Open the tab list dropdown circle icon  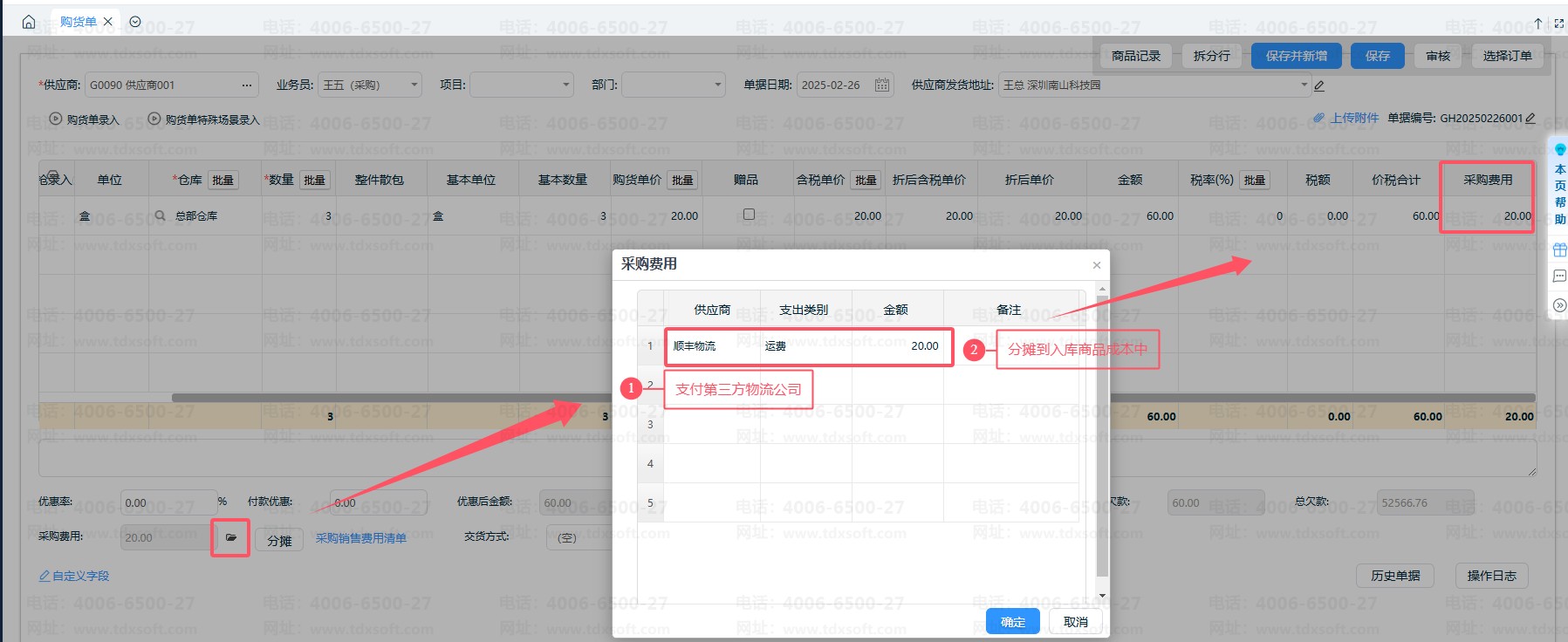[x=135, y=22]
